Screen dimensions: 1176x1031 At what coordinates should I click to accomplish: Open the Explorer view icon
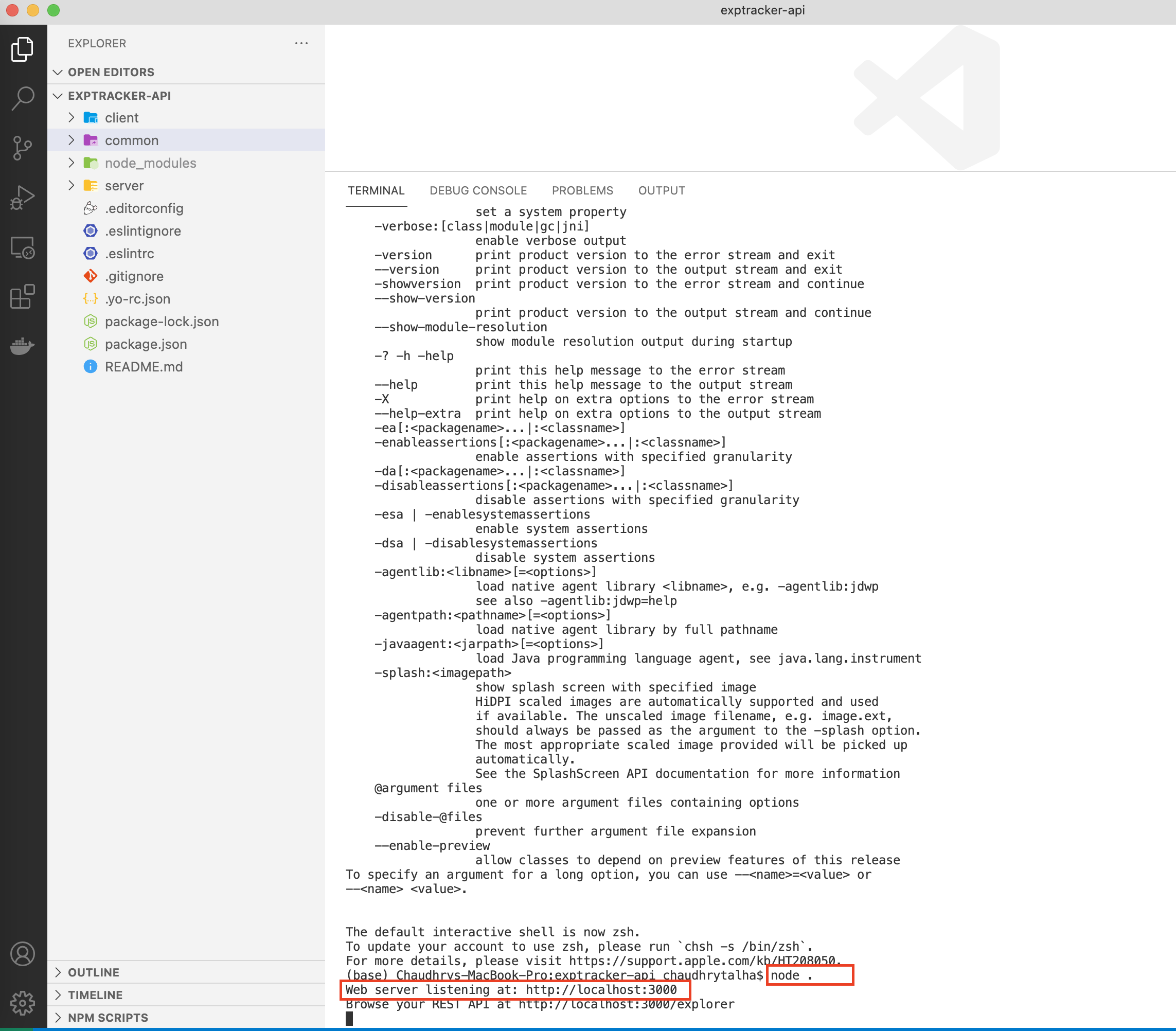point(23,49)
